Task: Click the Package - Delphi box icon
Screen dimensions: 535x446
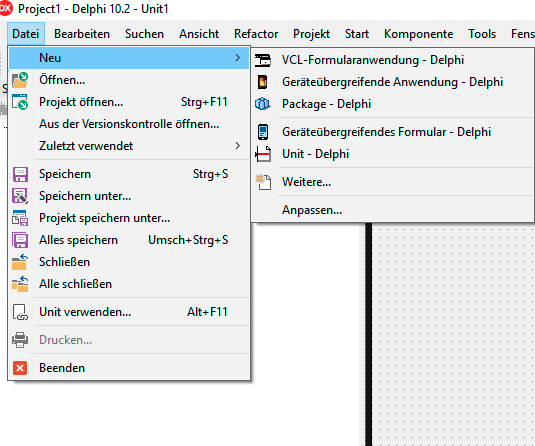Action: pyautogui.click(x=263, y=104)
